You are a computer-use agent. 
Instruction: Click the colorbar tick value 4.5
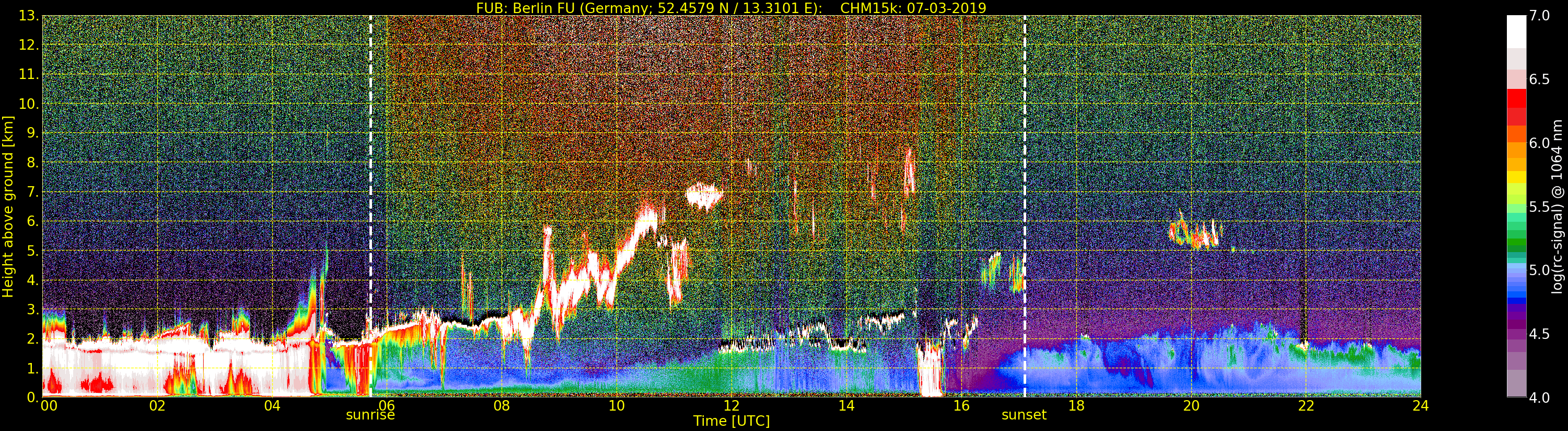(1539, 334)
